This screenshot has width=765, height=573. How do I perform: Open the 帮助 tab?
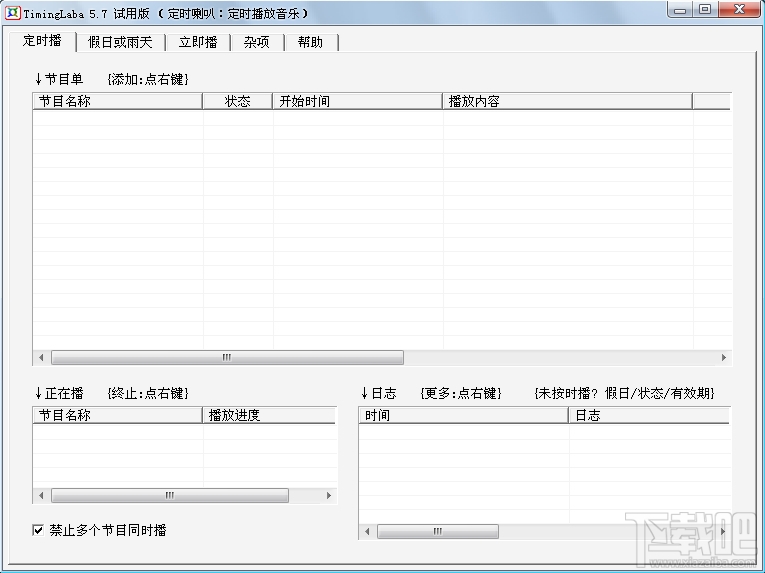coord(310,42)
